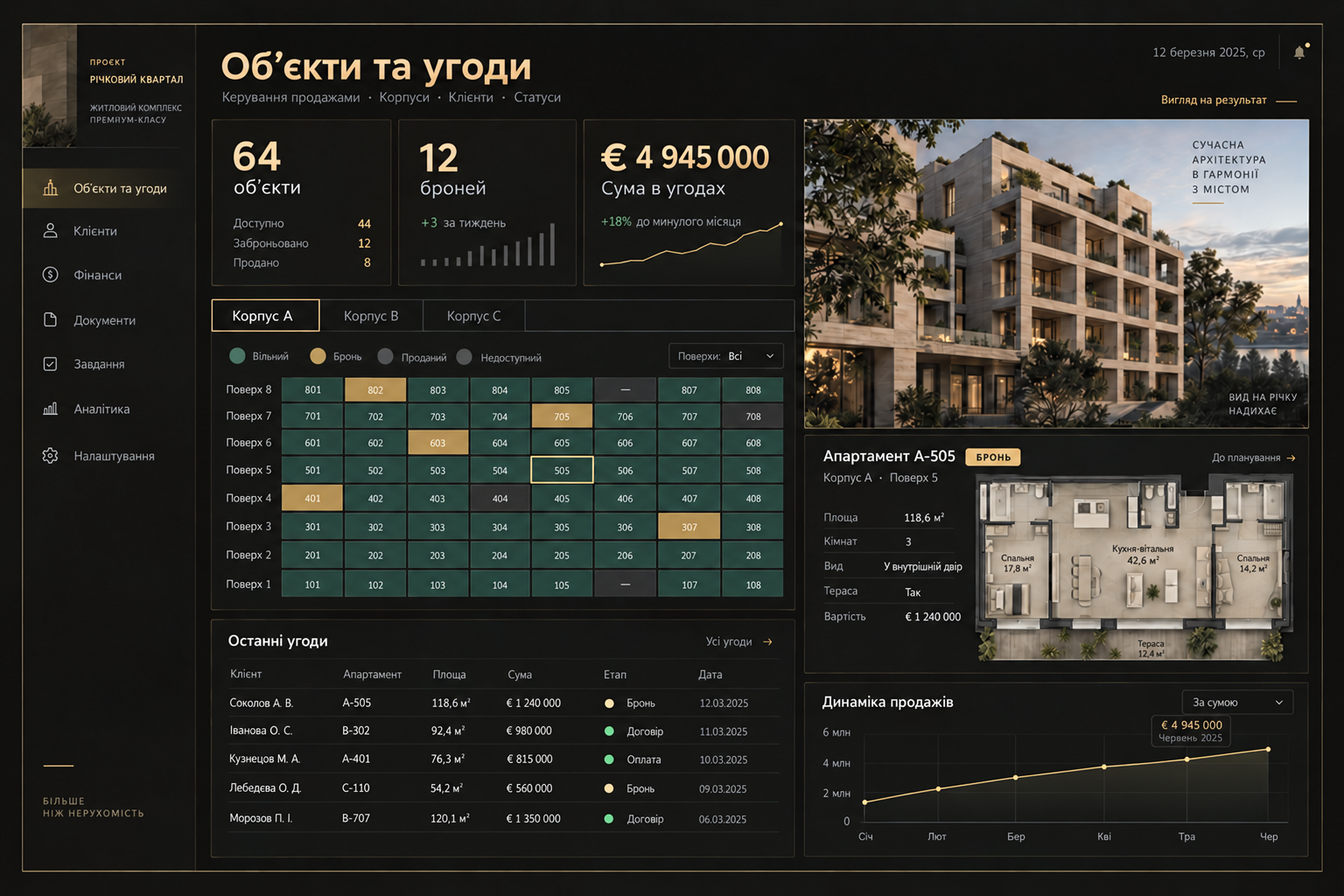Viewport: 1344px width, 896px height.
Task: Click the Проданий legend swatch
Action: click(x=385, y=357)
